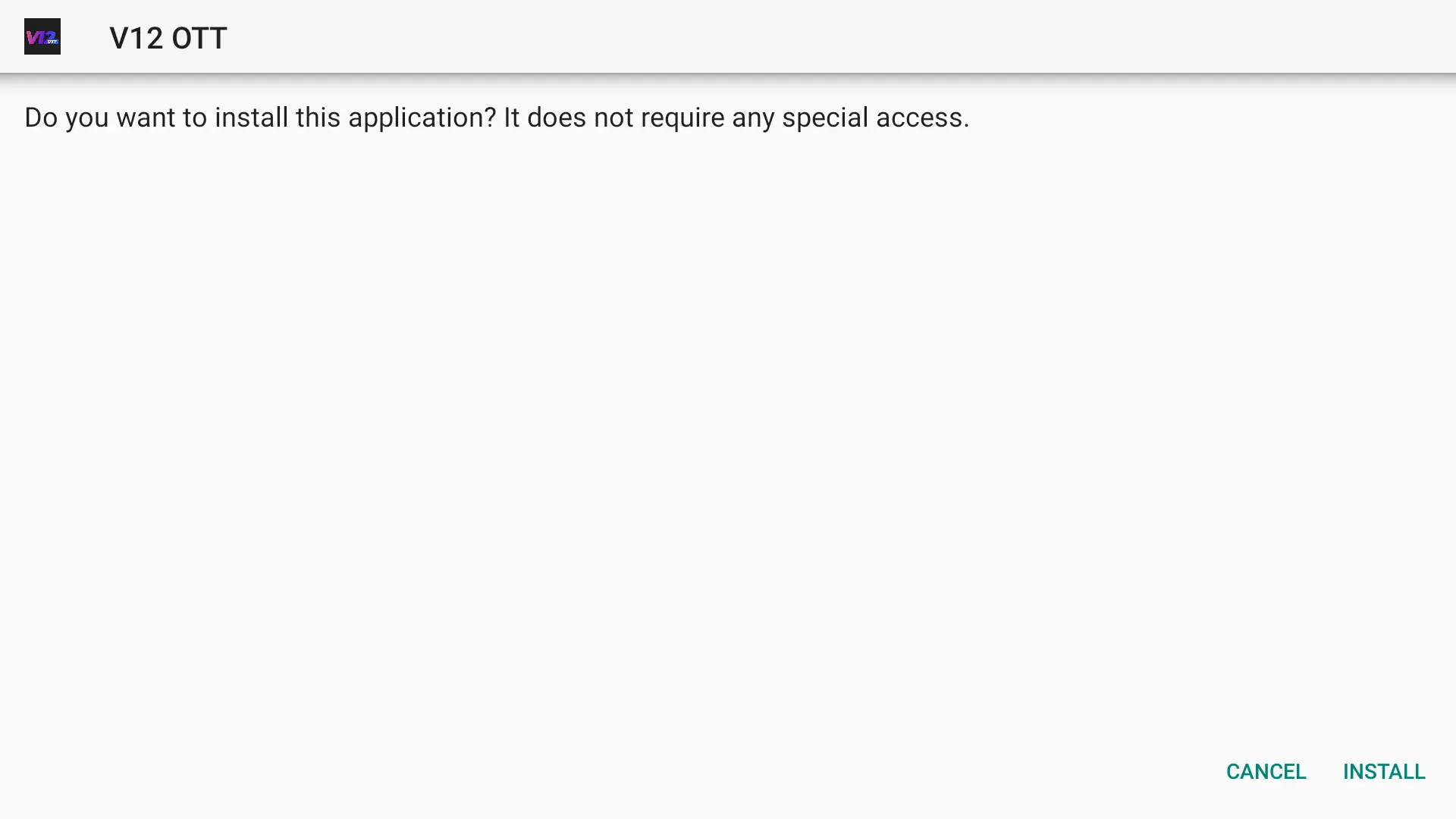Accept the V12 OTT install request

click(1384, 771)
